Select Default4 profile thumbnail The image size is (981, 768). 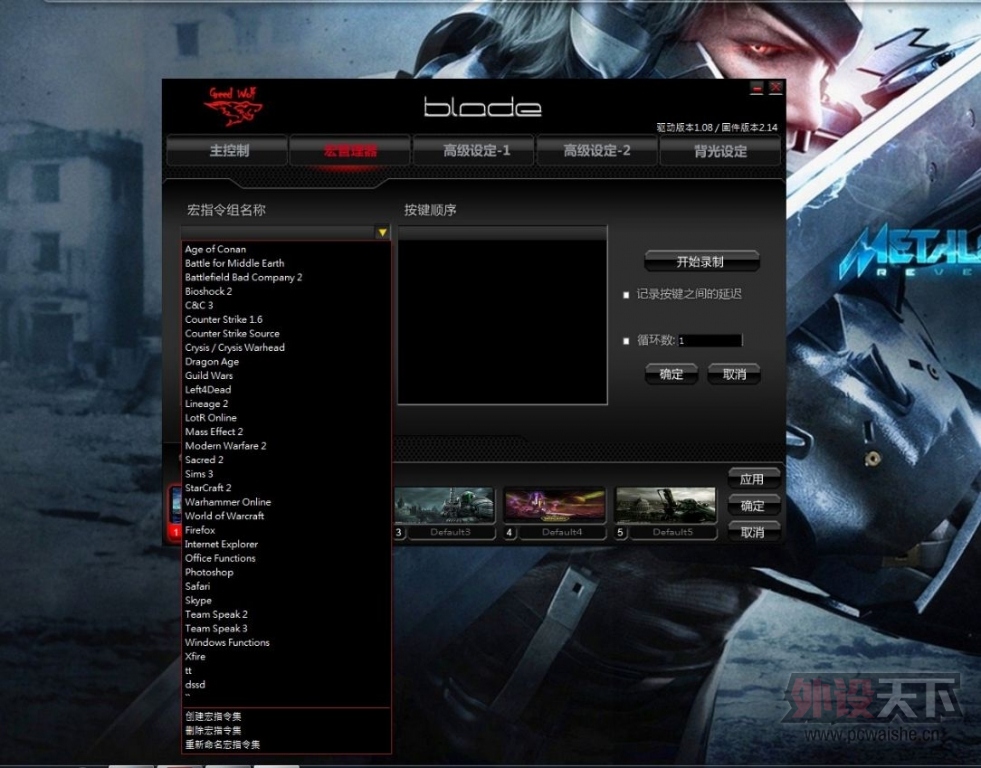555,505
